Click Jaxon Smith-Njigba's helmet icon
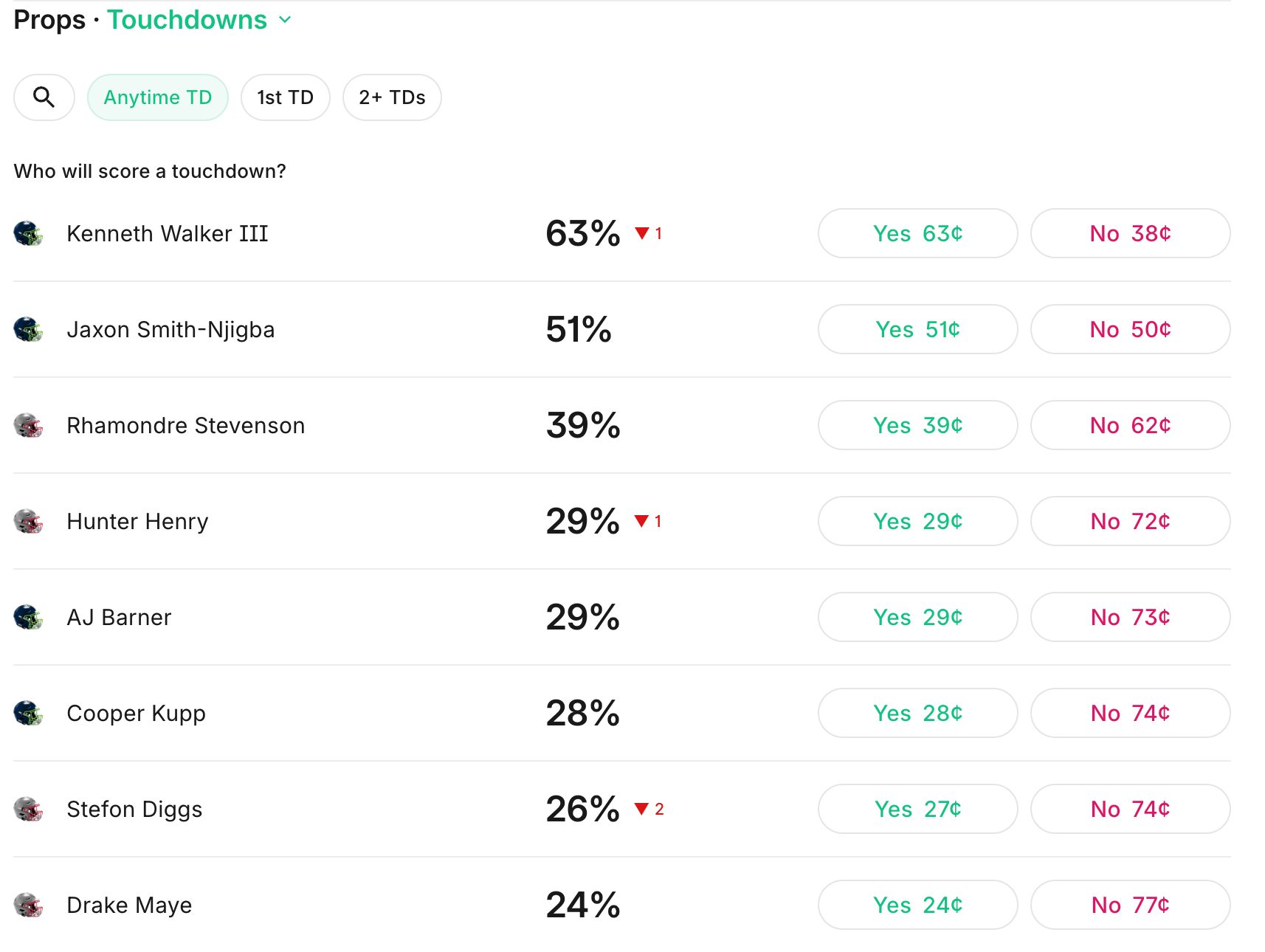Screen dimensions: 1265x952 (x=28, y=330)
